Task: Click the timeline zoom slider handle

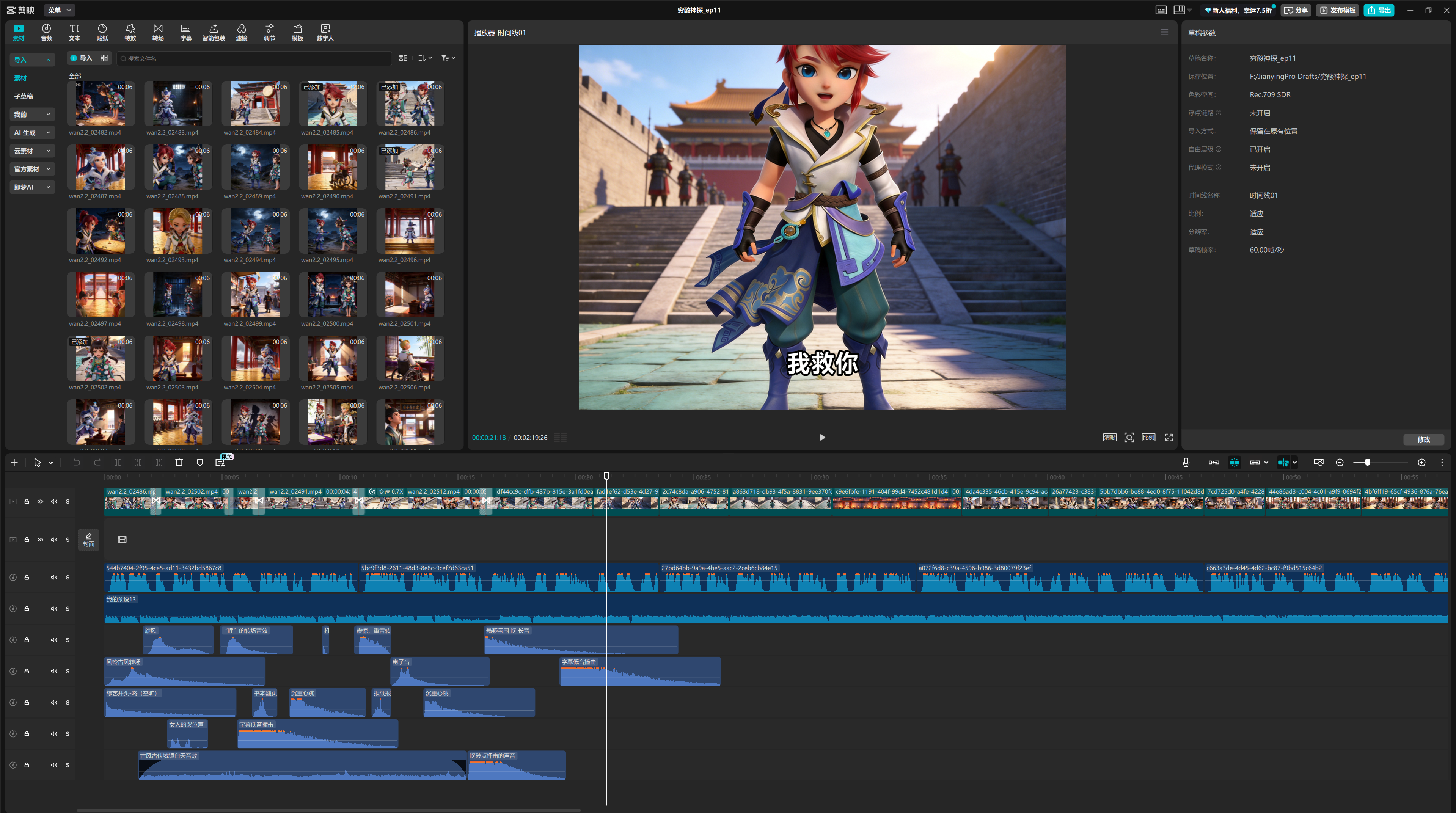Action: (1367, 463)
